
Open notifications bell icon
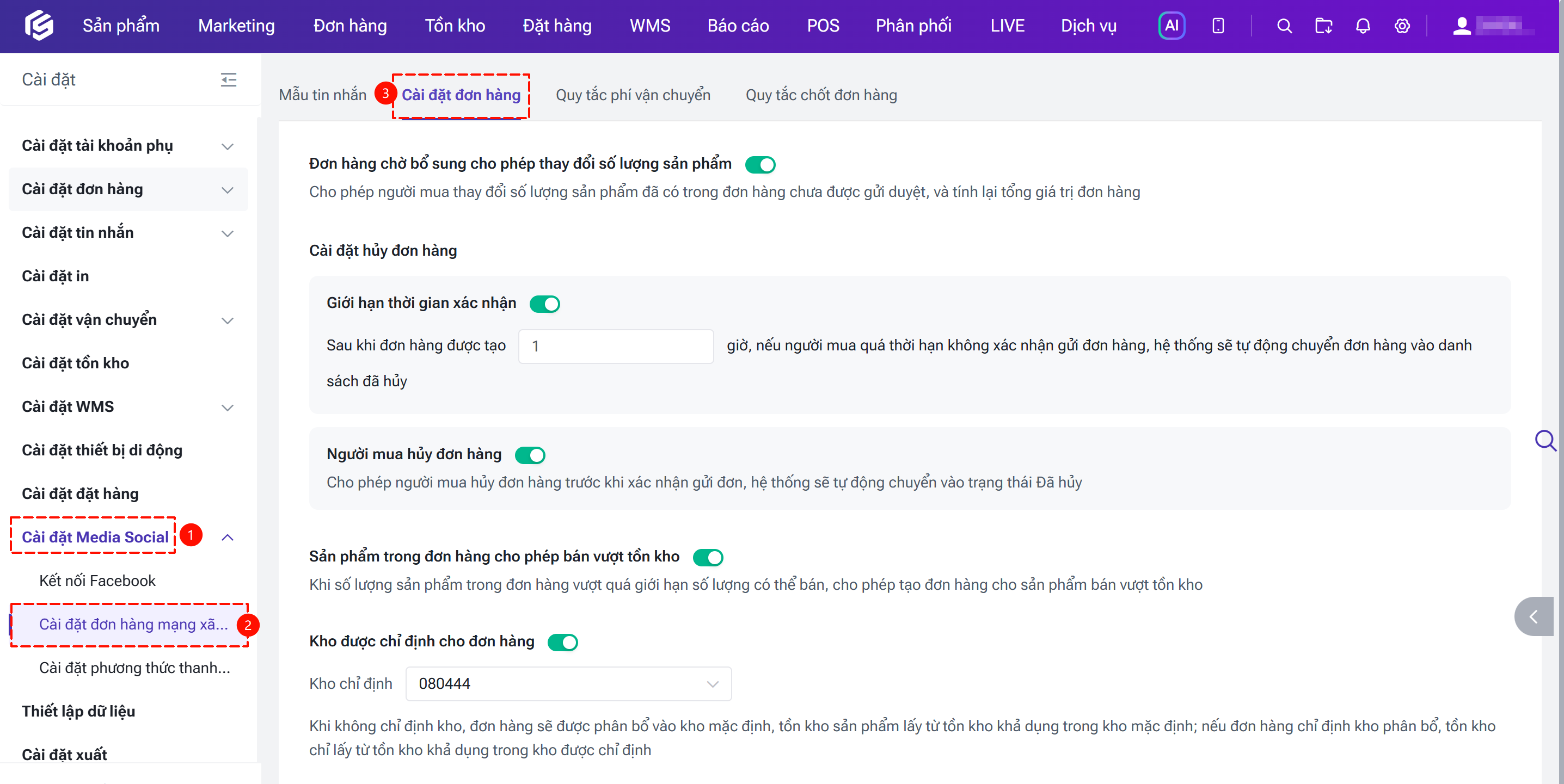pos(1363,26)
